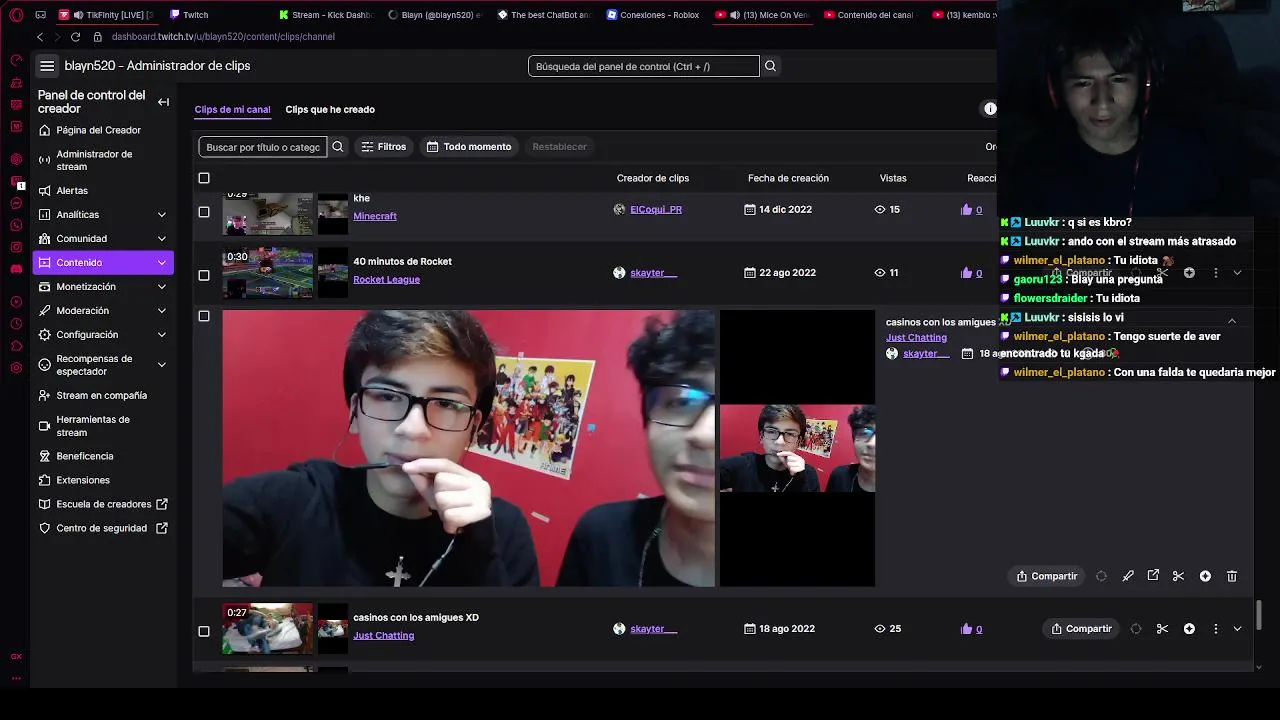Open skayter creator link on Rocket clip row
This screenshot has height=720, width=1280.
tap(654, 273)
